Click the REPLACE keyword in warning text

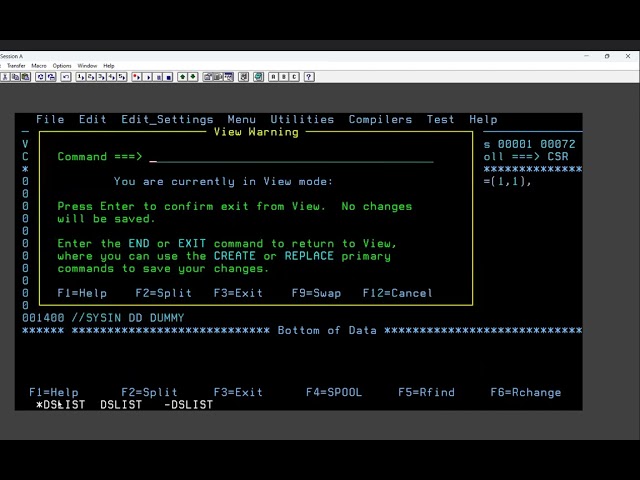pos(309,256)
